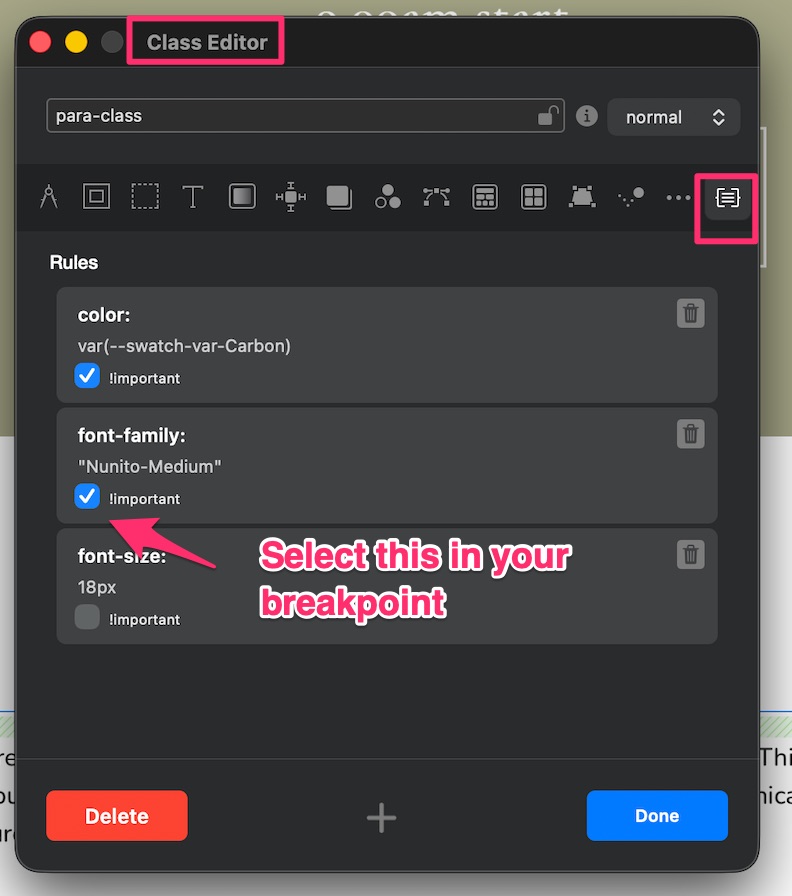This screenshot has width=792, height=896.
Task: Open the custom rules list icon
Action: [727, 198]
